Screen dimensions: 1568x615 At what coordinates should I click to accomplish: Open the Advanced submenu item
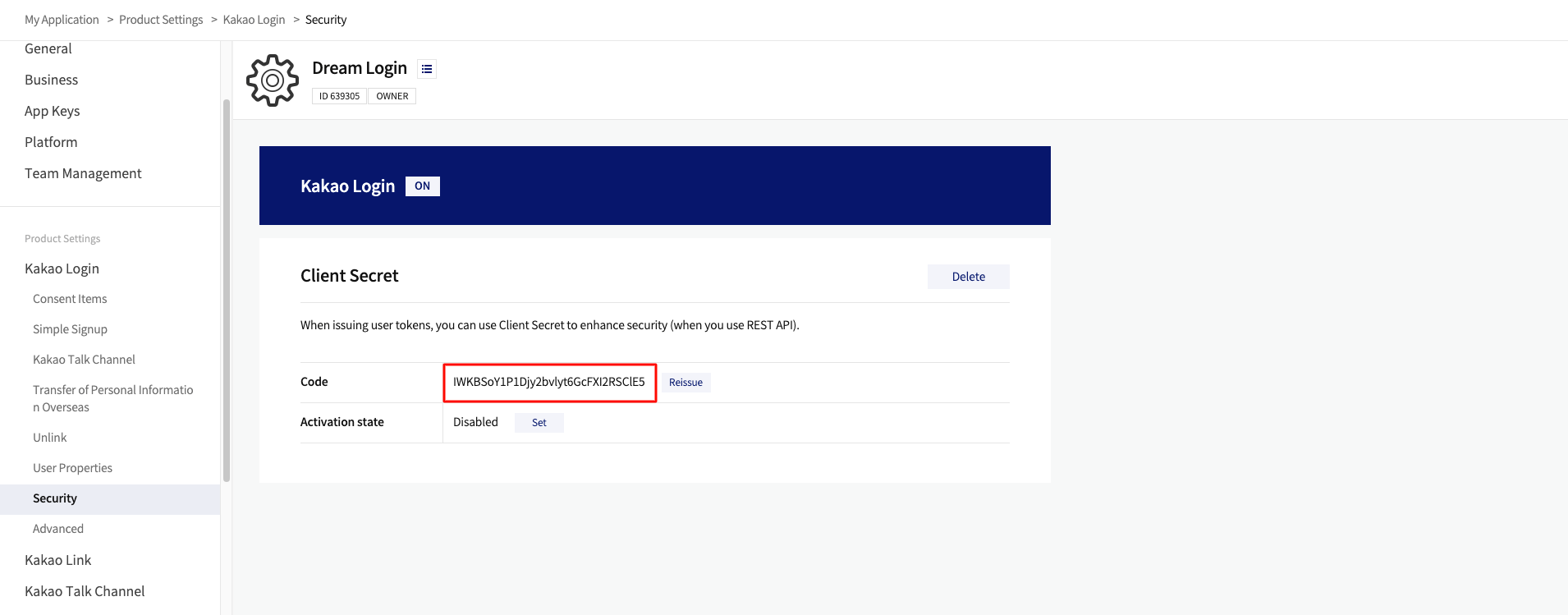[58, 529]
